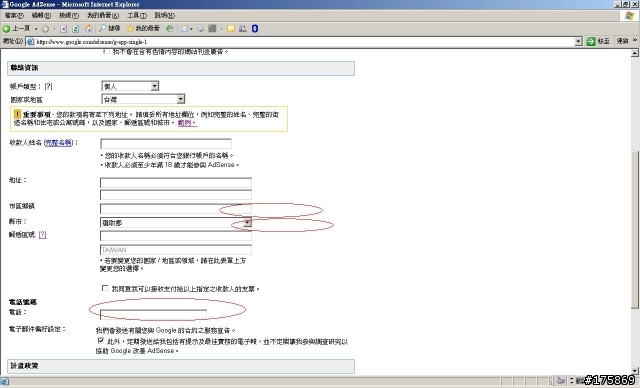Click the Windows flag throbber logo

[629, 16]
